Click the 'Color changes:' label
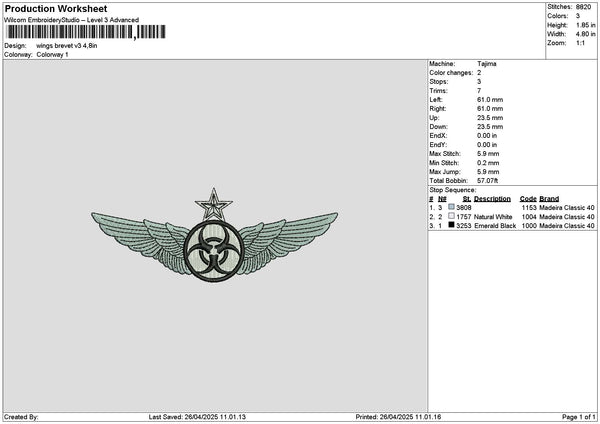Viewport: 600px width, 424px height. (x=451, y=73)
